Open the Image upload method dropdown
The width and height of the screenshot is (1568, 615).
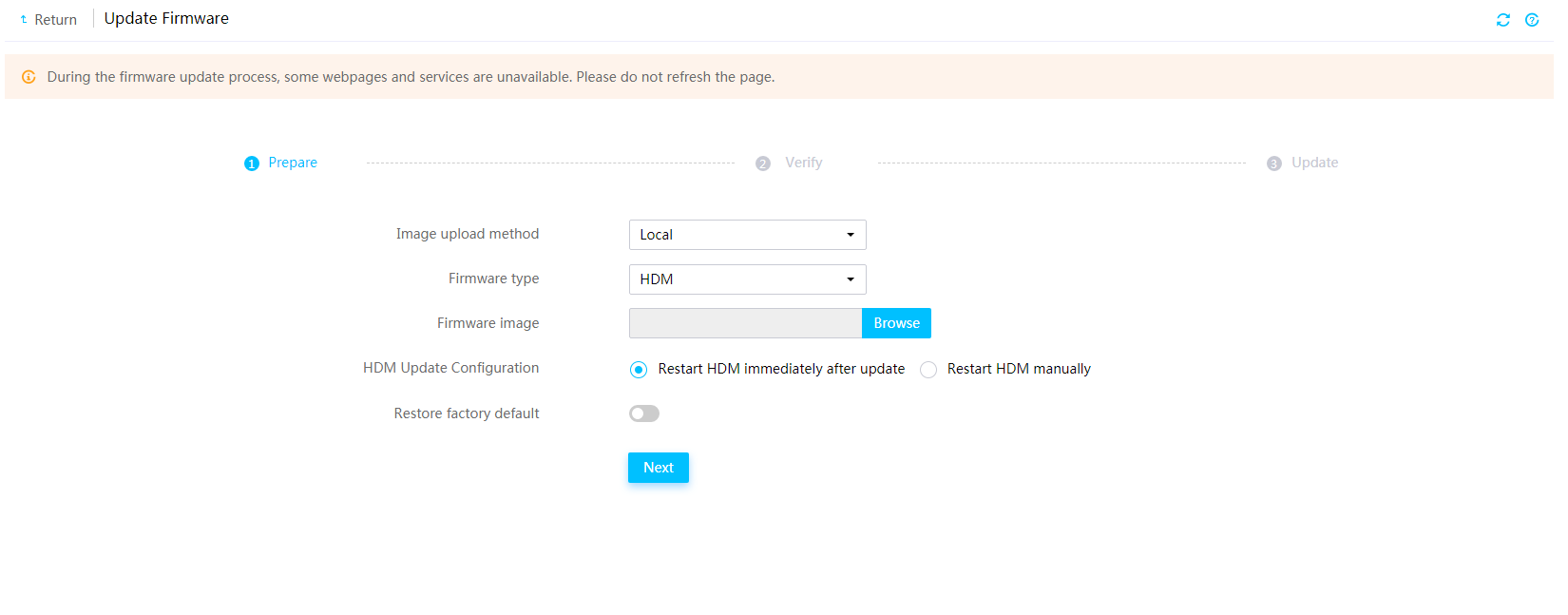coord(748,235)
